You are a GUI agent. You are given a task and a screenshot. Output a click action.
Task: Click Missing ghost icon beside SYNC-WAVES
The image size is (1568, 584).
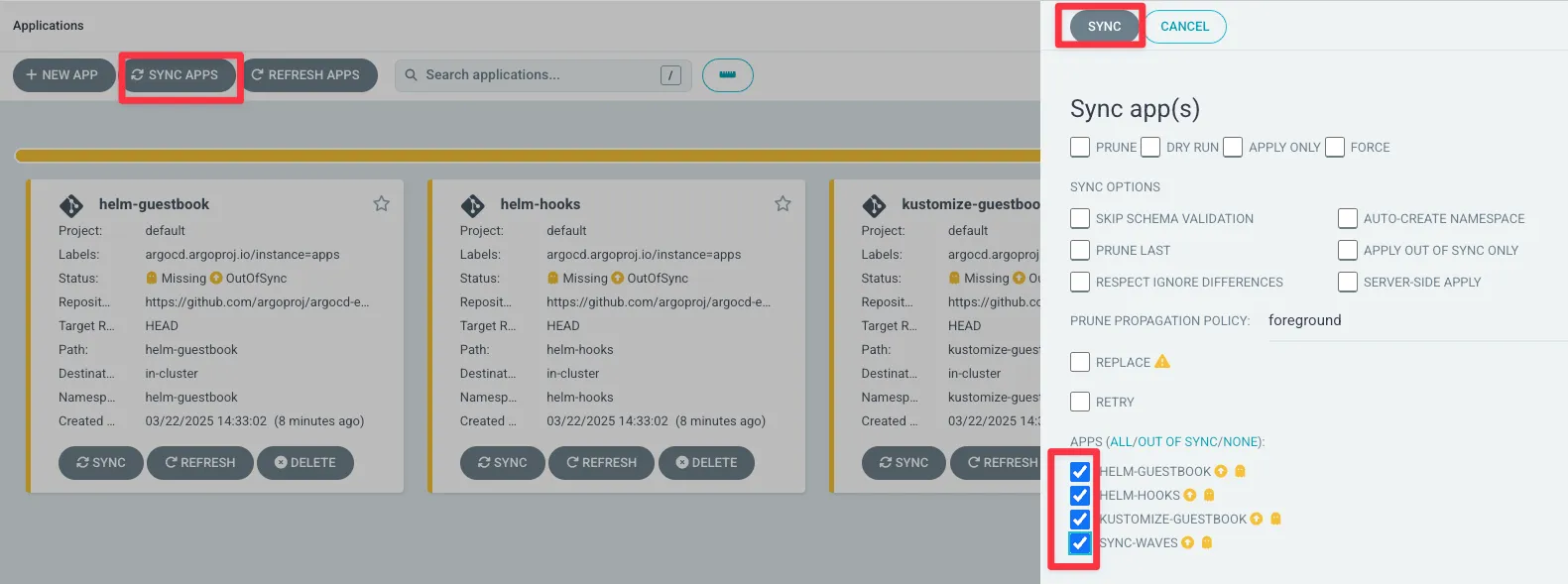[1207, 542]
